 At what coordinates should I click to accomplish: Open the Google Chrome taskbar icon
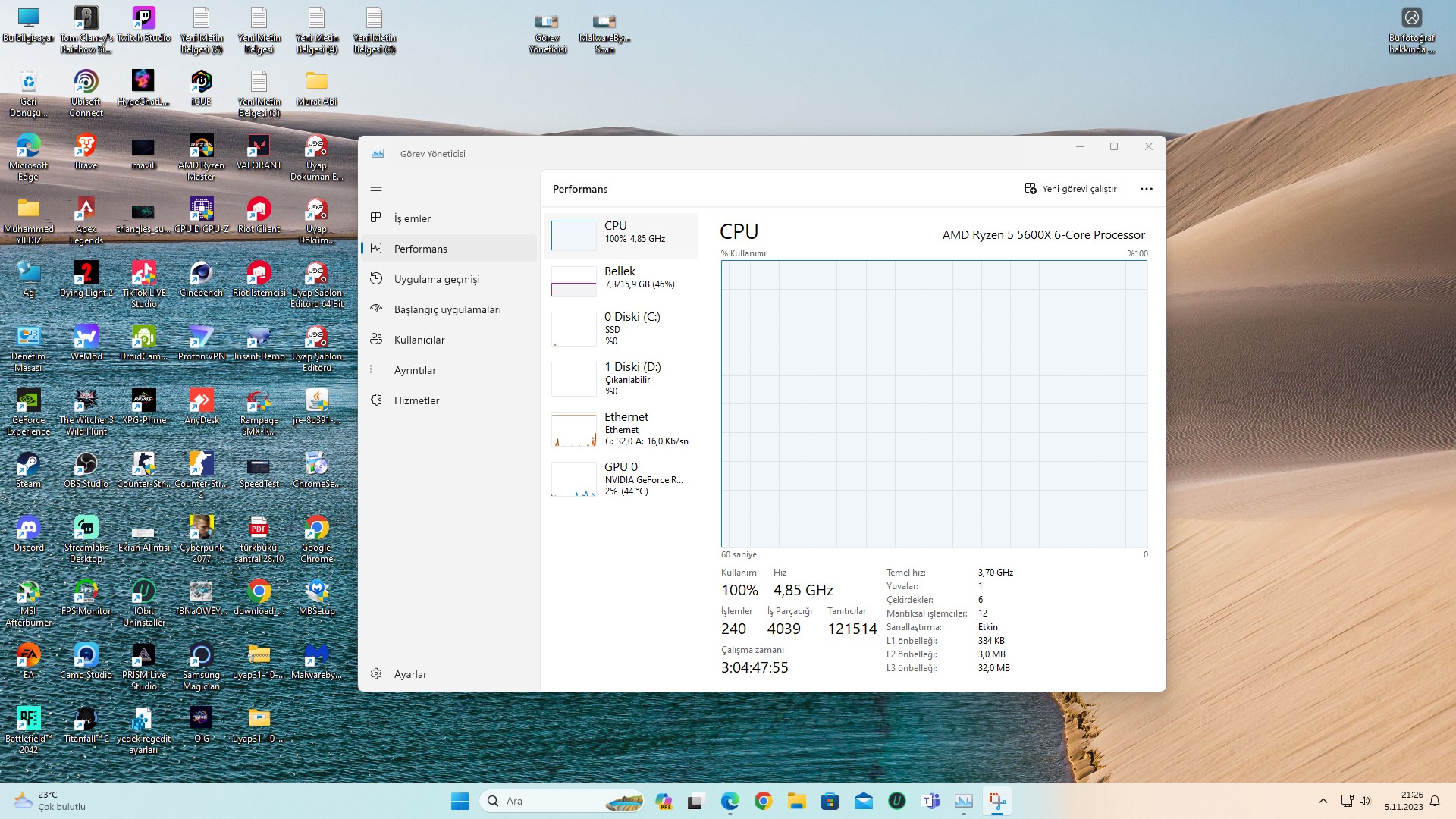(763, 801)
